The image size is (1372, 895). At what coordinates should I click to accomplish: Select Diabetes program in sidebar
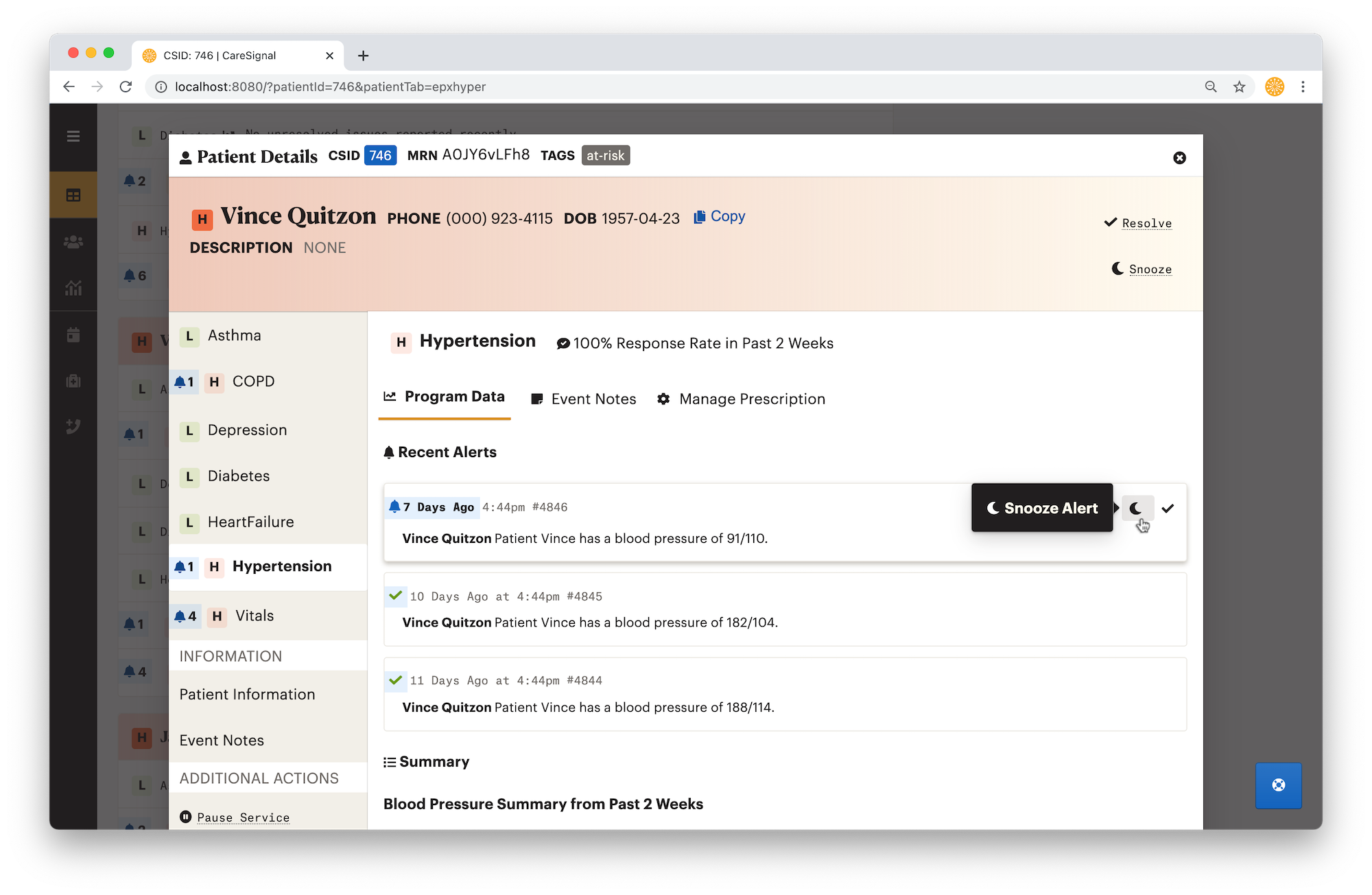pos(268,476)
